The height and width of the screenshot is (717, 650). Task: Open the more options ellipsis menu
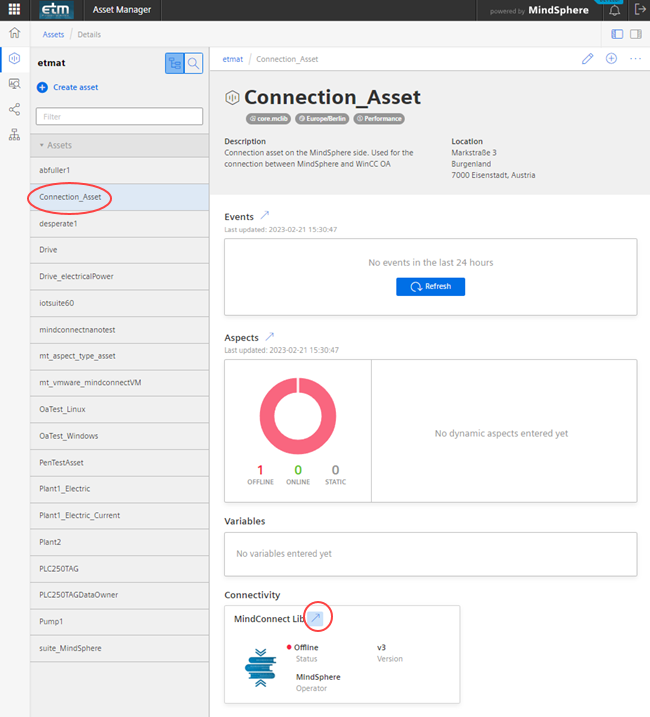point(635,59)
